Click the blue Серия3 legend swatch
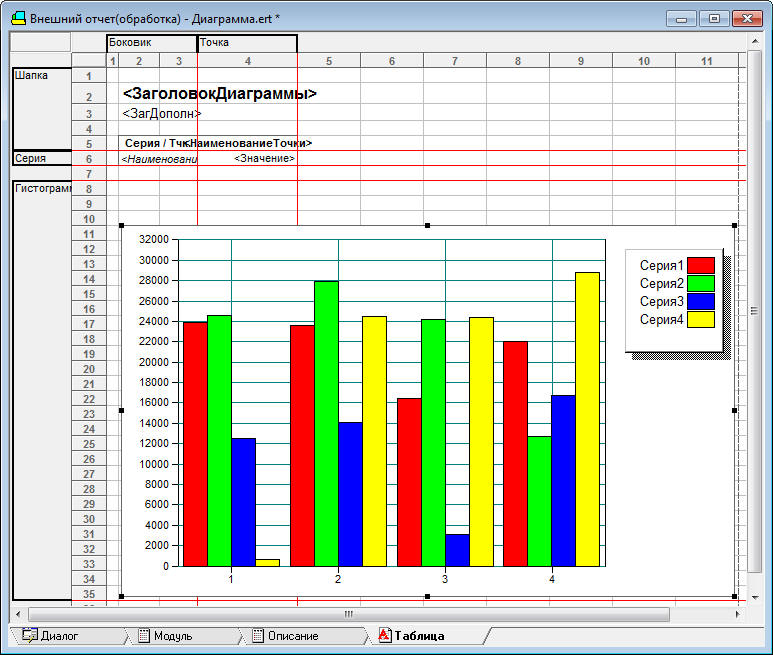This screenshot has height=655, width=773. (701, 301)
